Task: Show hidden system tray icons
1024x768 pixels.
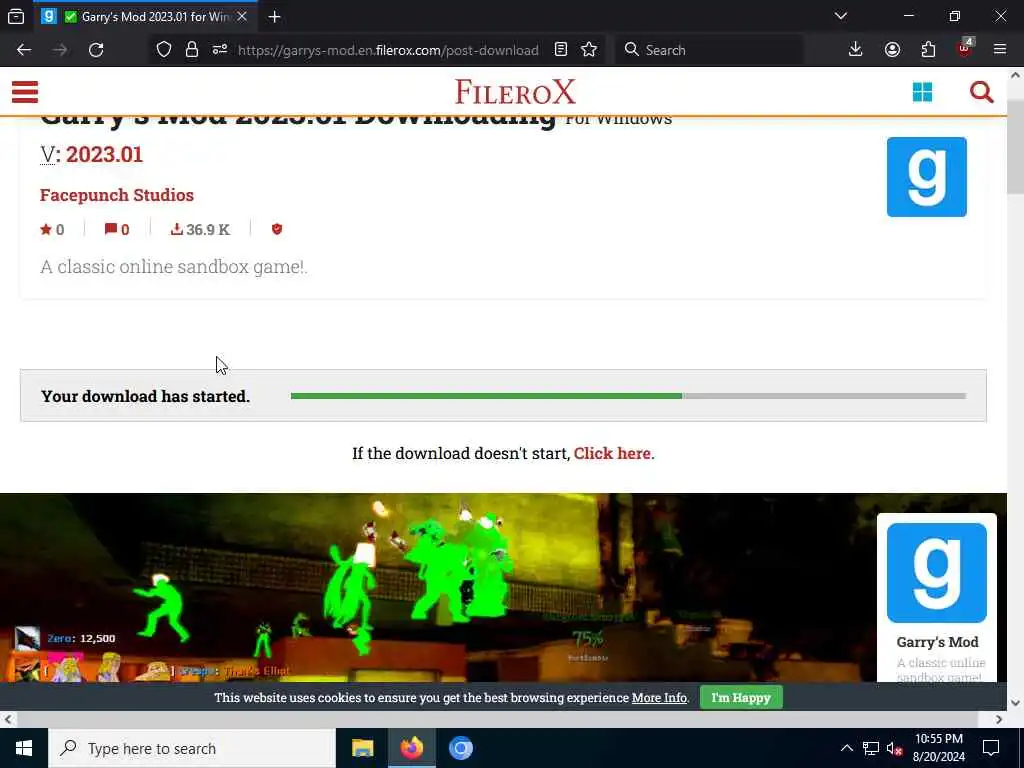Action: tap(846, 748)
